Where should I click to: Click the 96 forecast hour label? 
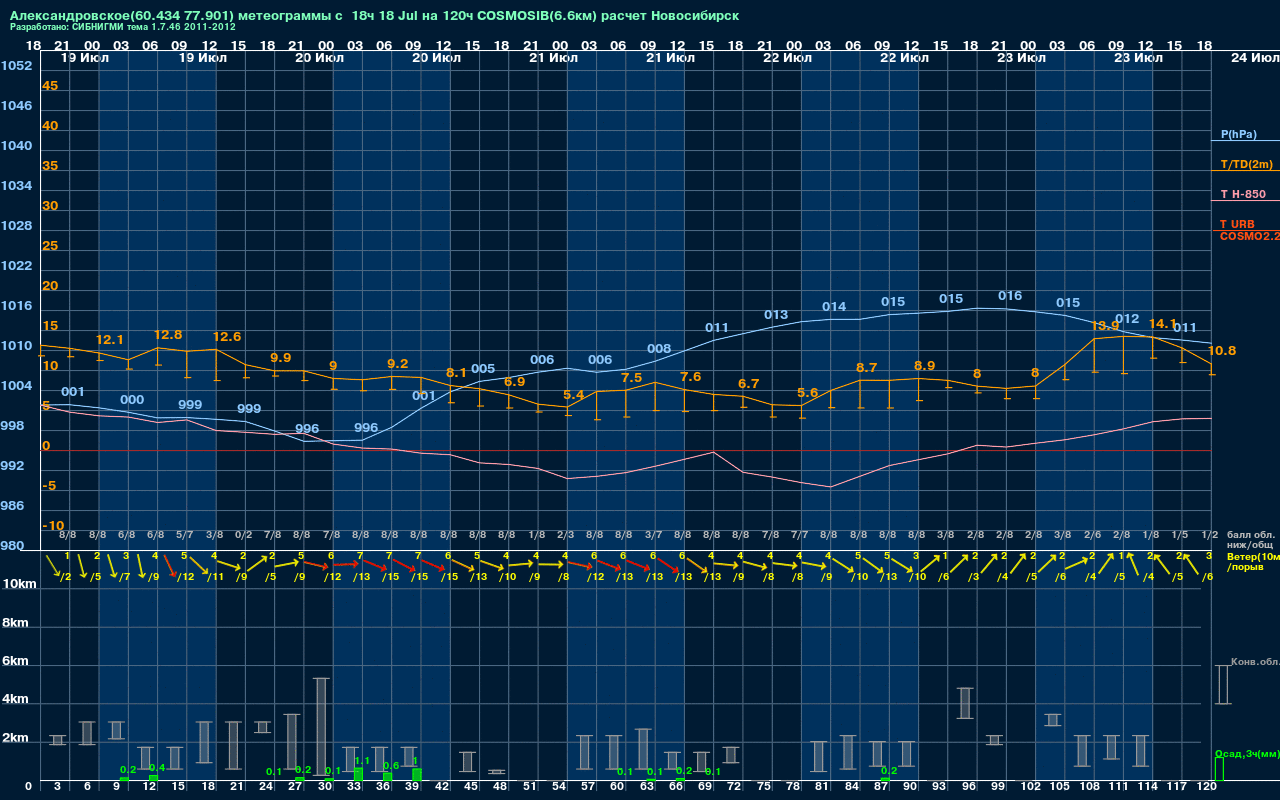(970, 788)
